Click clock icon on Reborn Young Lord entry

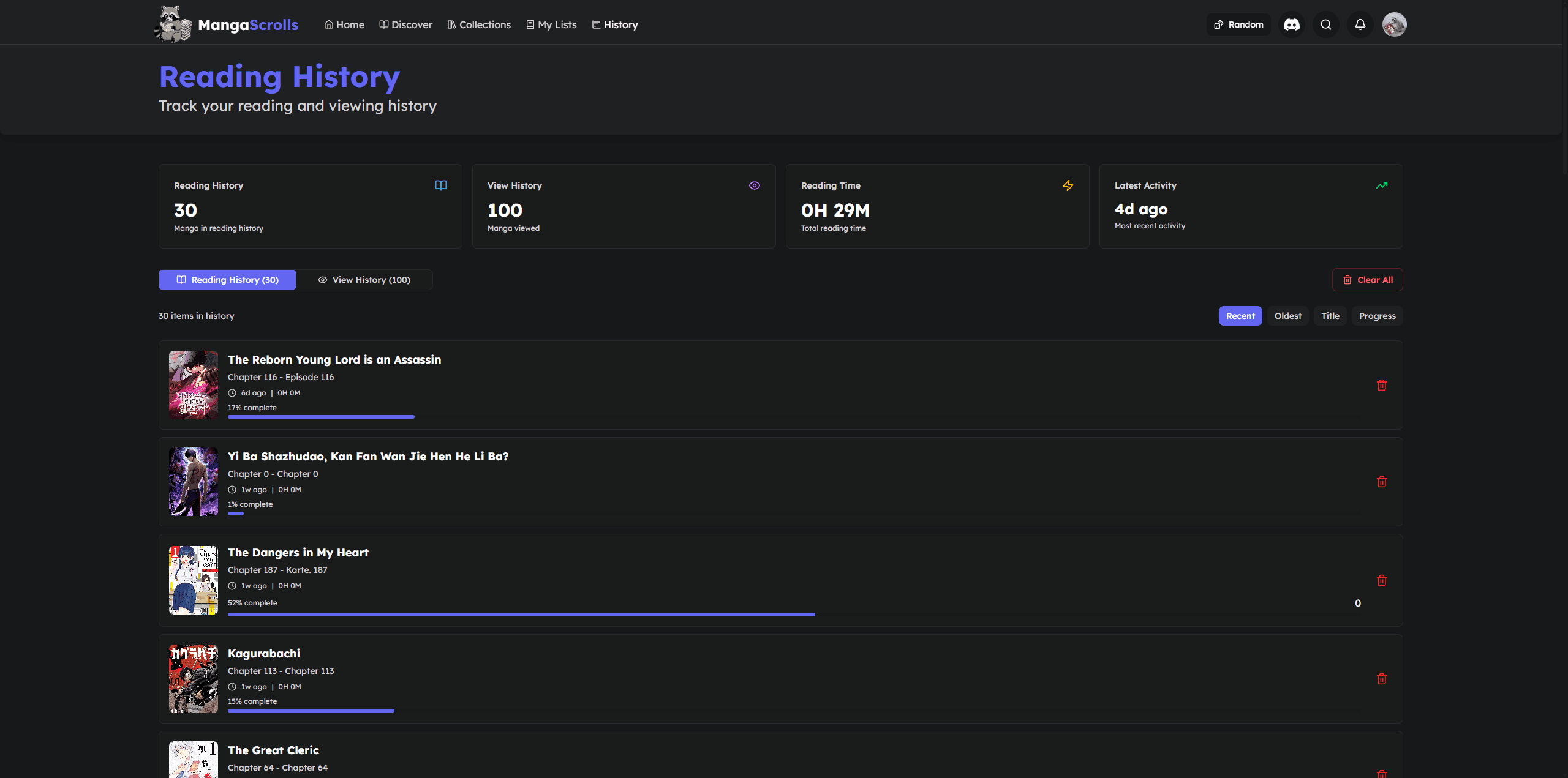232,393
